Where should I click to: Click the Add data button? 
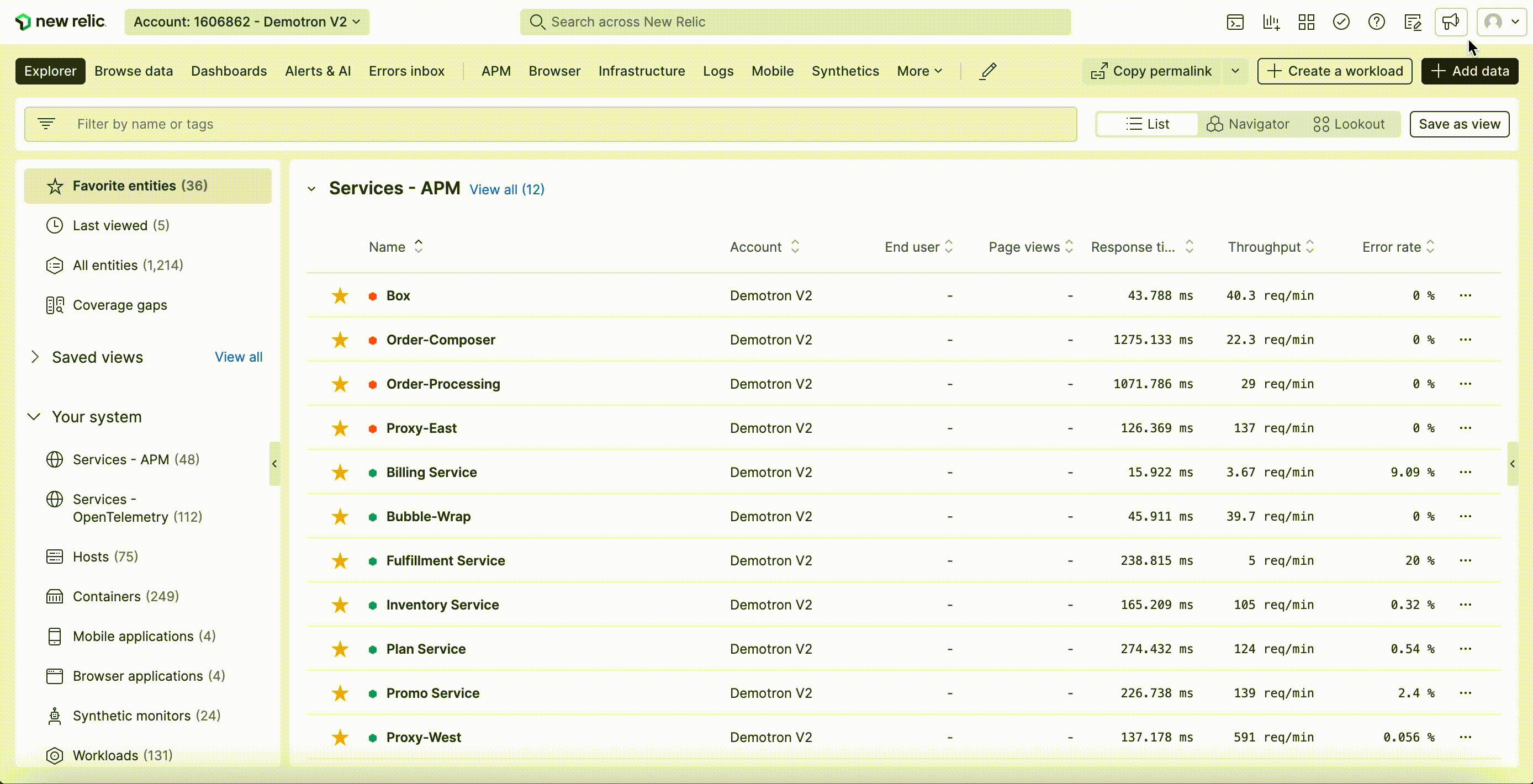[1470, 70]
